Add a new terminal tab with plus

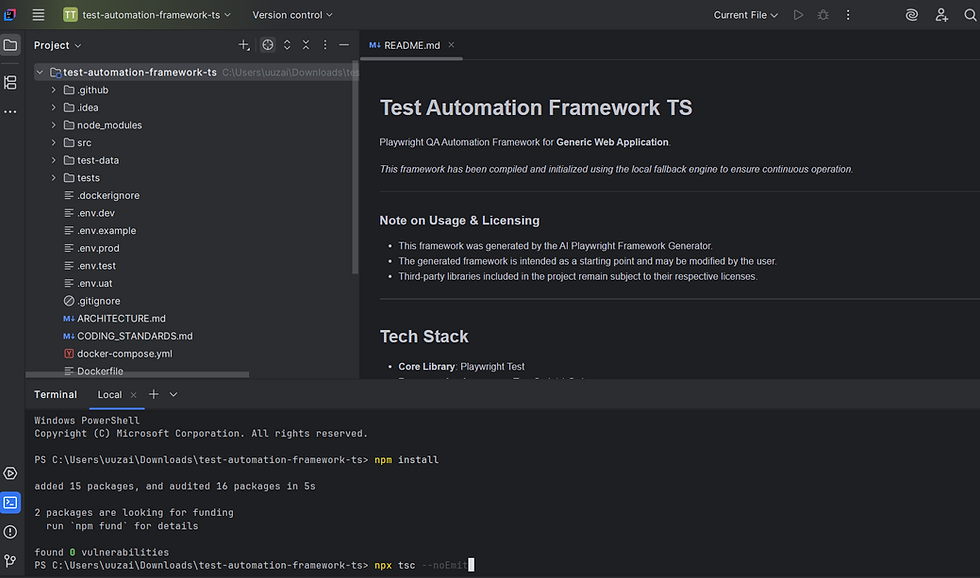click(x=154, y=394)
